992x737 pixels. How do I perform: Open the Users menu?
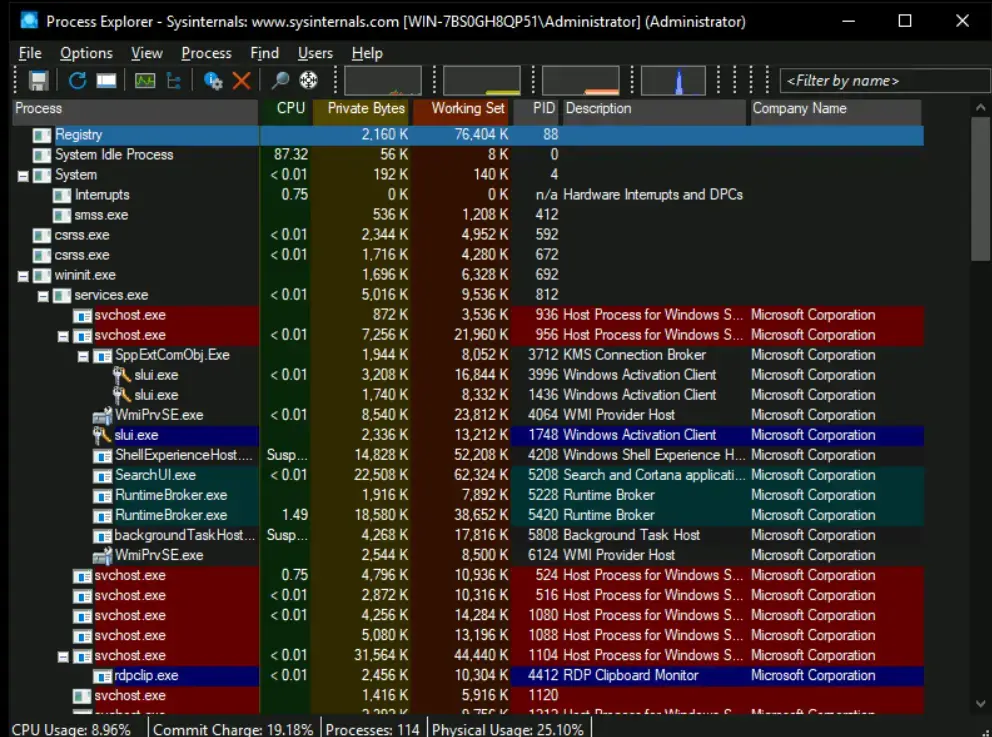(315, 53)
